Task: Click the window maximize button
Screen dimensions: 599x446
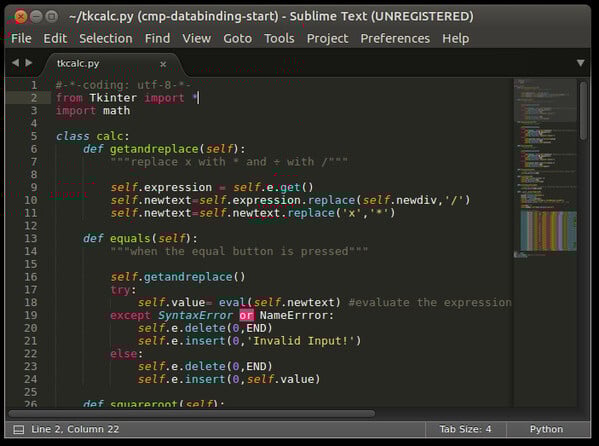Action: [x=51, y=16]
